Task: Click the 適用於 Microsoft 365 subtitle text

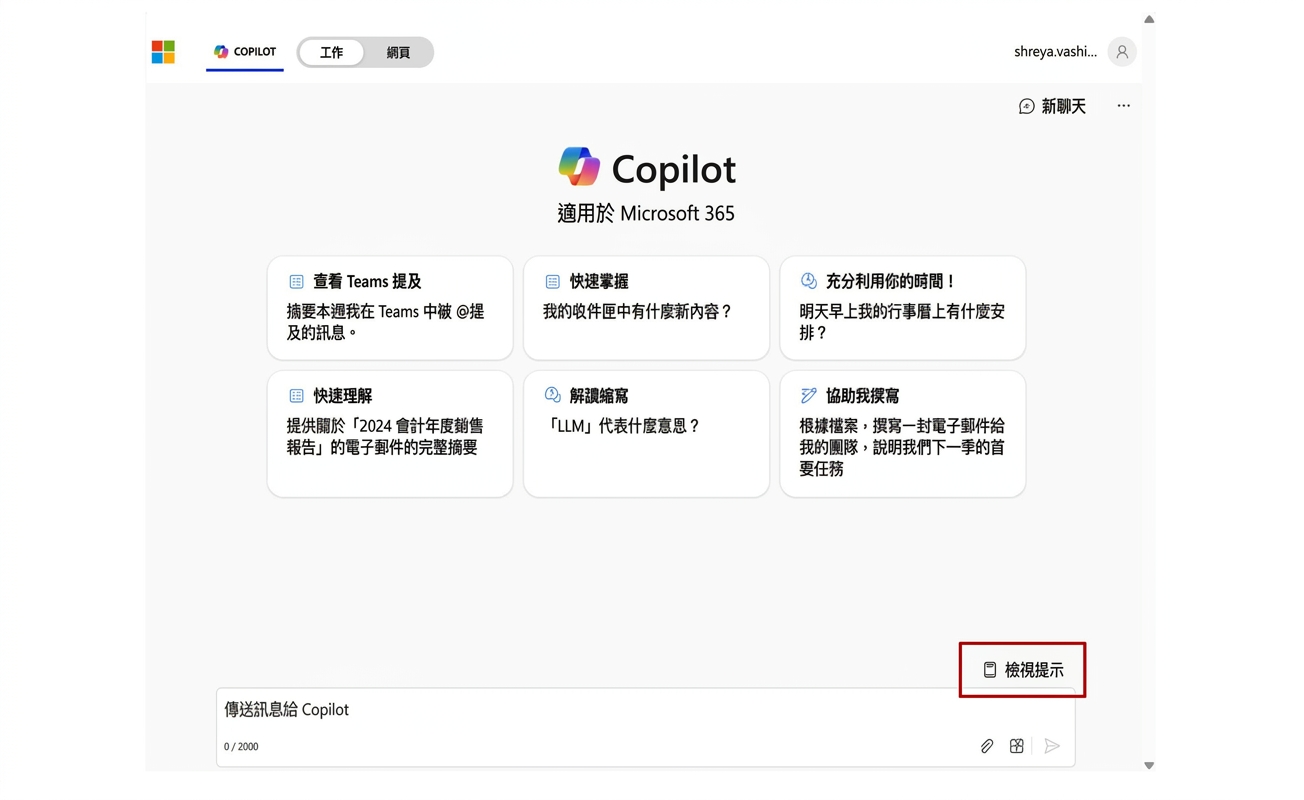Action: (x=646, y=213)
